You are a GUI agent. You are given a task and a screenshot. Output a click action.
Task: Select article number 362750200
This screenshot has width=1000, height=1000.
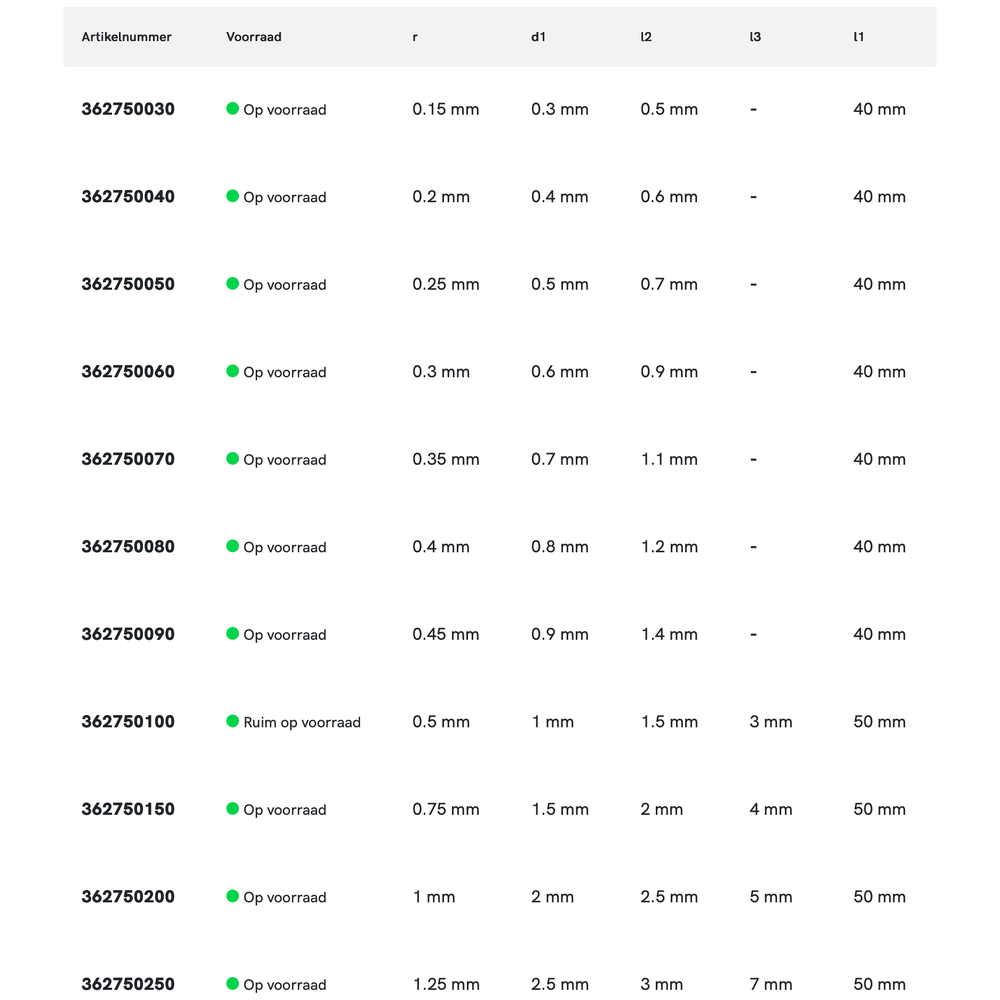[x=128, y=897]
